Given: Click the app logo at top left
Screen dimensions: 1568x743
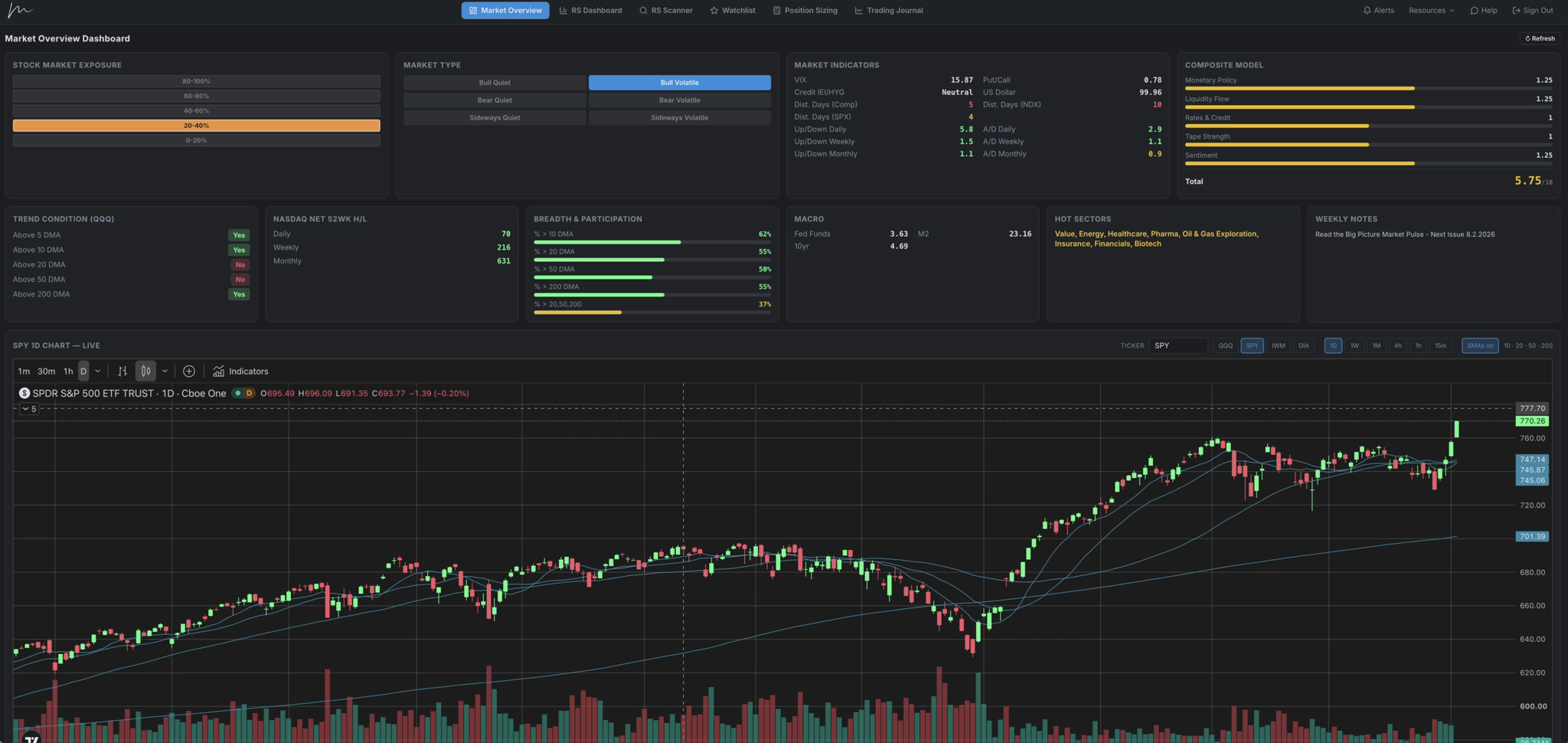Looking at the screenshot, I should [20, 11].
